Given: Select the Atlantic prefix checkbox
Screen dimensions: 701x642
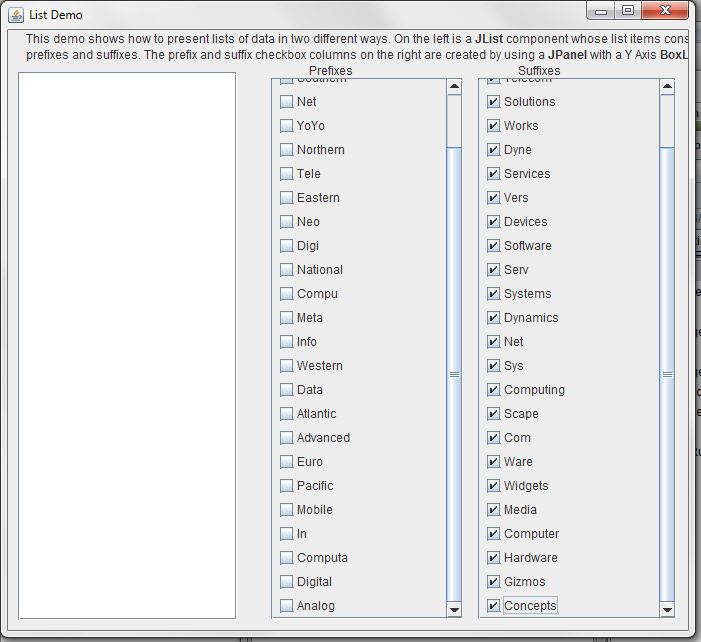Looking at the screenshot, I should pyautogui.click(x=287, y=414).
